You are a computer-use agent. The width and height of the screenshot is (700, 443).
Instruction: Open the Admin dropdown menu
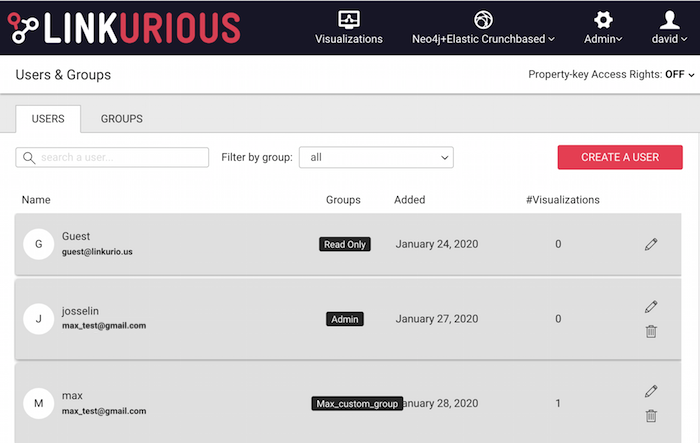pos(603,39)
